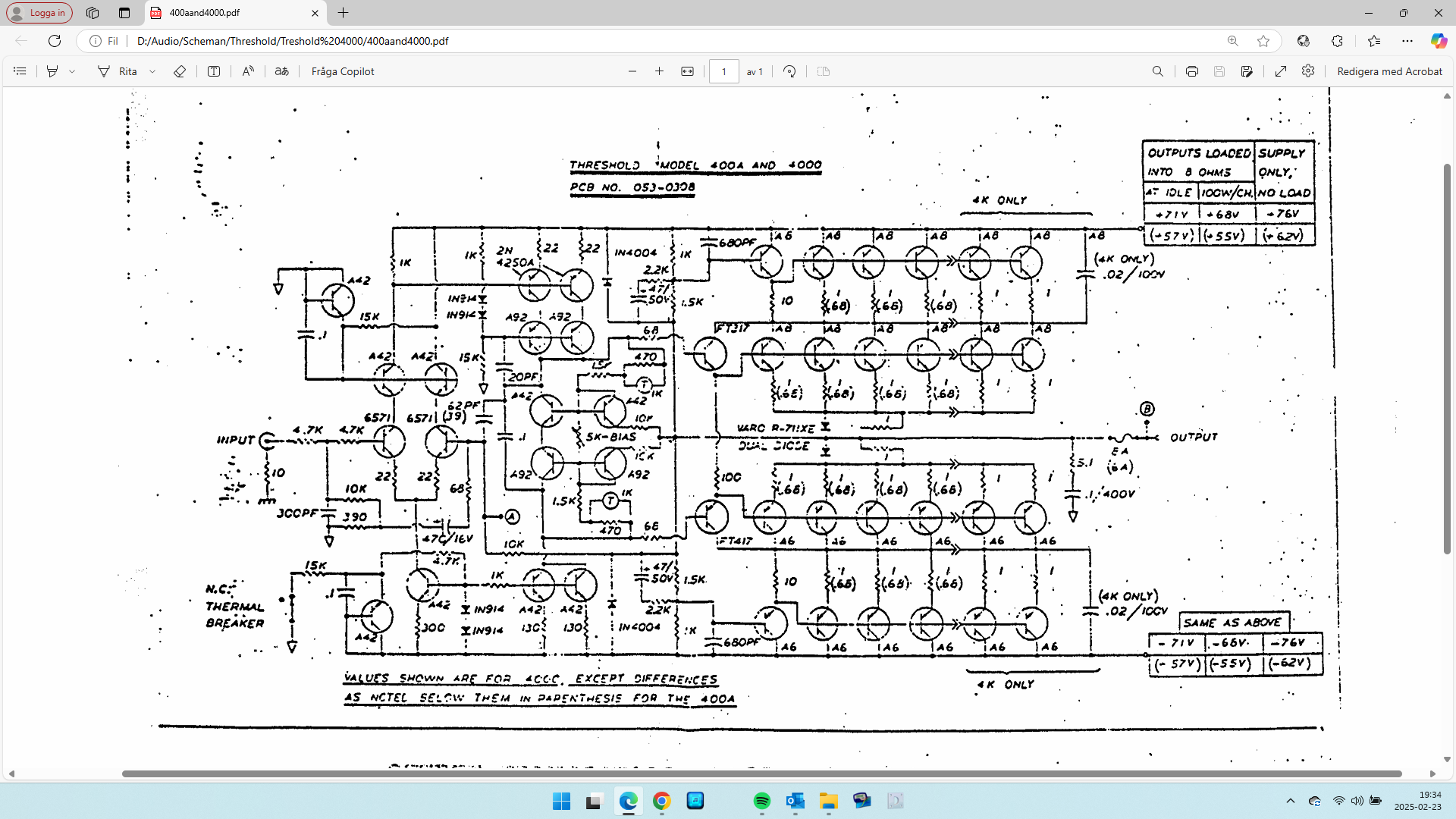Start the read aloud feature
Image resolution: width=1456 pixels, height=819 pixels.
[248, 71]
